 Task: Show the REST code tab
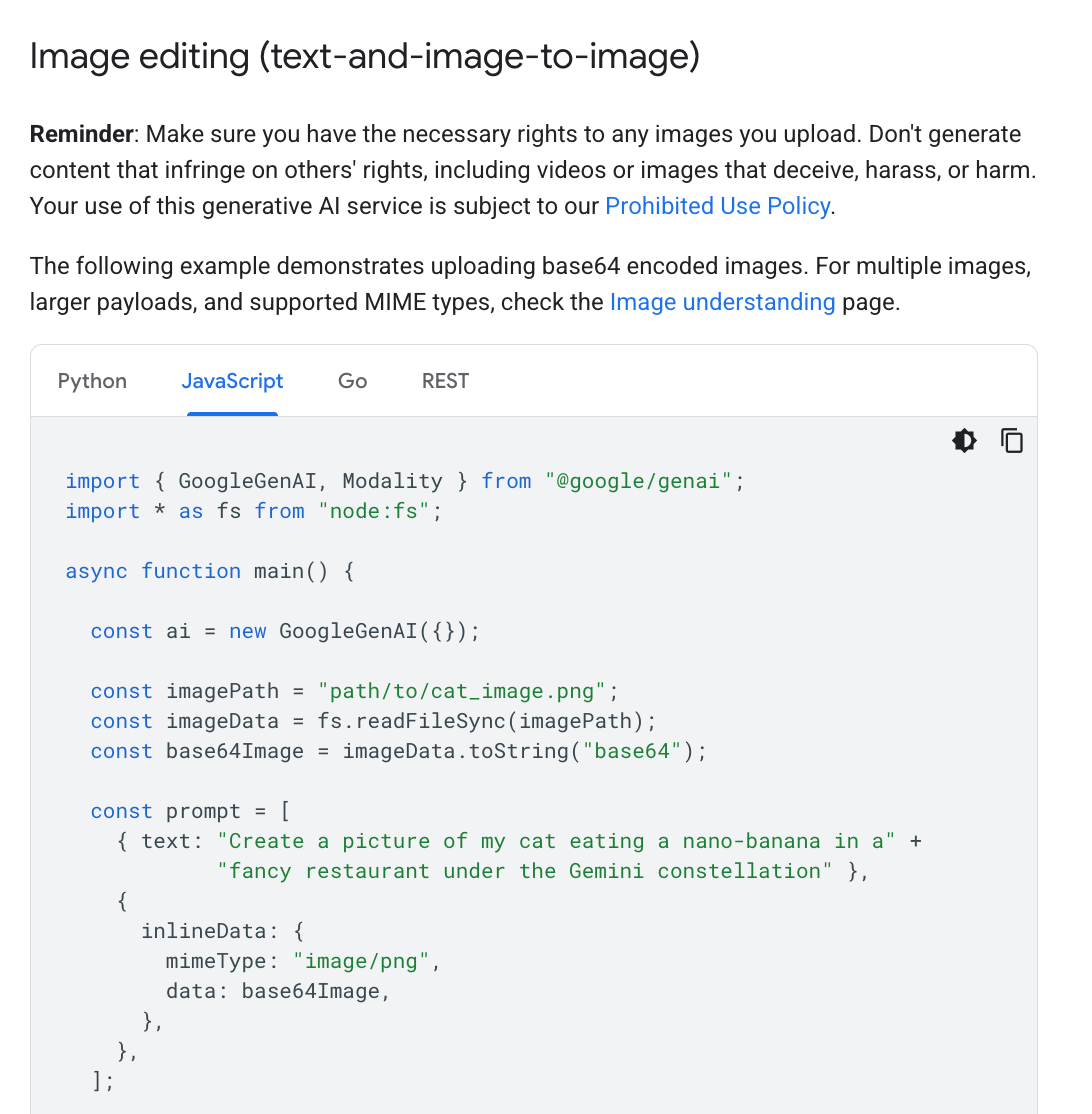445,381
